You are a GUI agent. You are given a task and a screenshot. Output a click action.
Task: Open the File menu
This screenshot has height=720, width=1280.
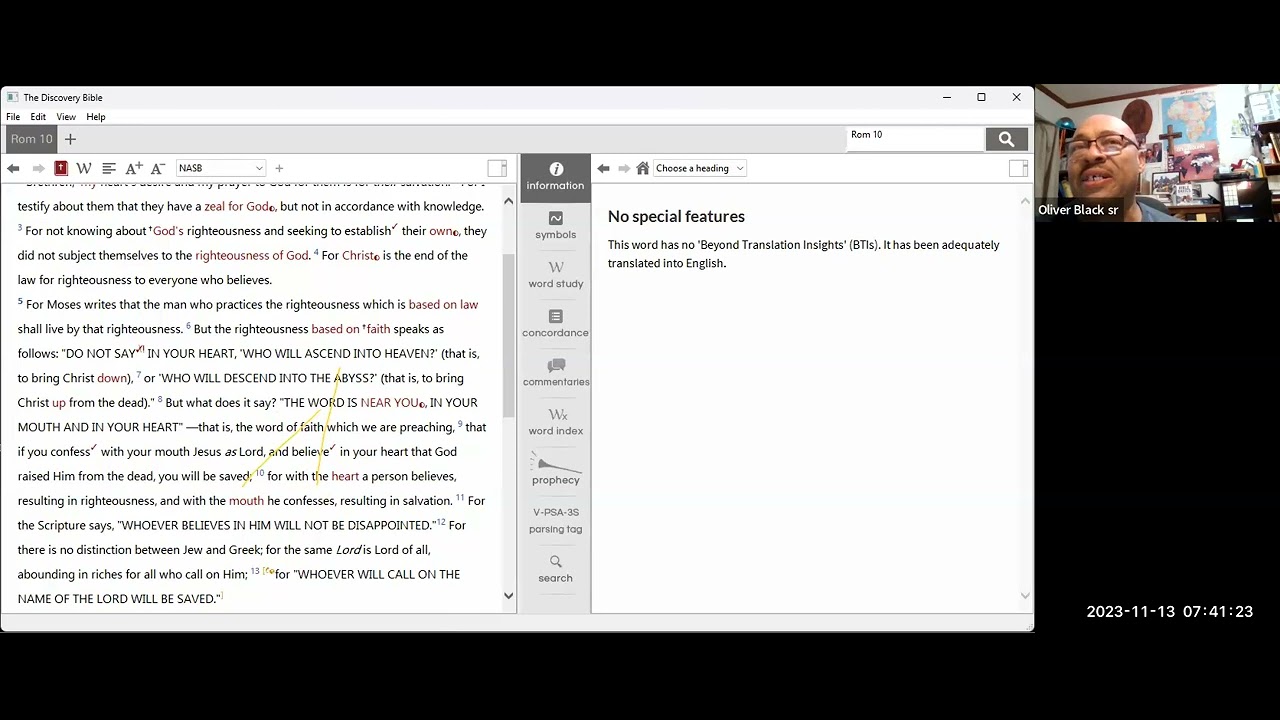[13, 117]
